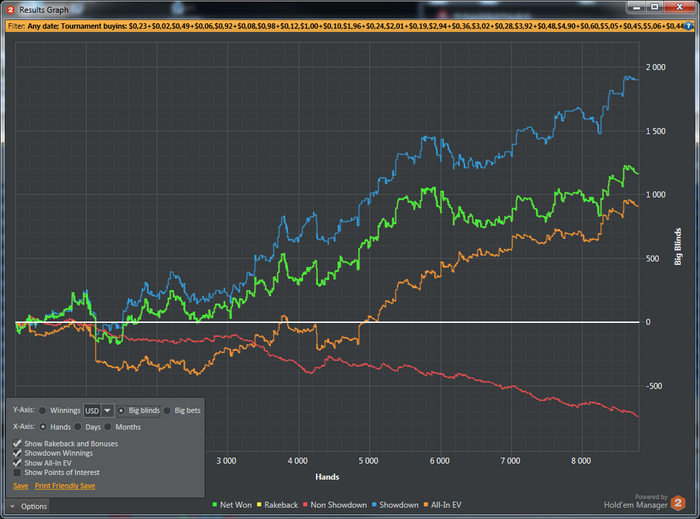
Task: Click the Save link
Action: pos(21,486)
